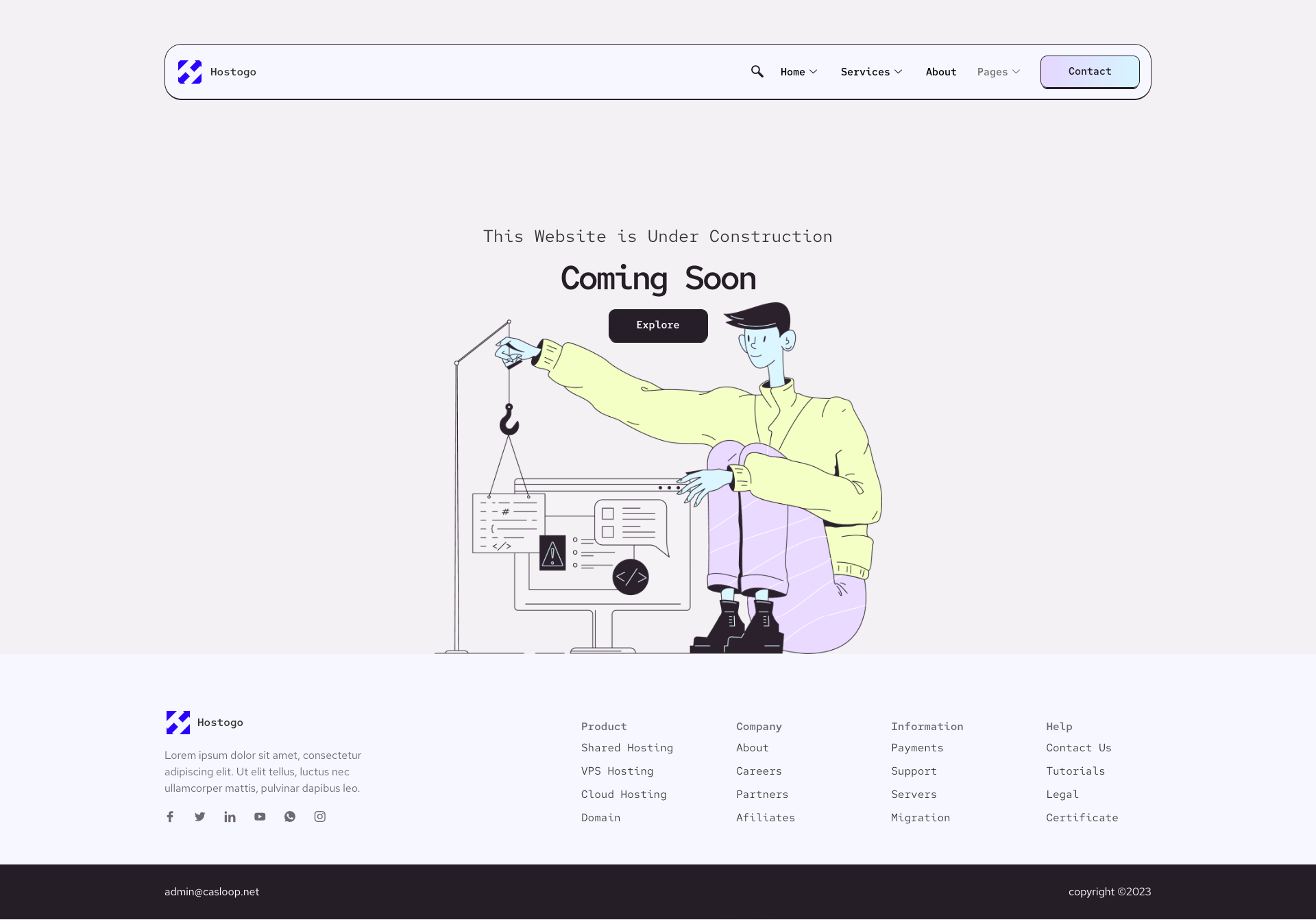Expand the Services dropdown menu
Screen dimensions: 1316x920
(871, 72)
